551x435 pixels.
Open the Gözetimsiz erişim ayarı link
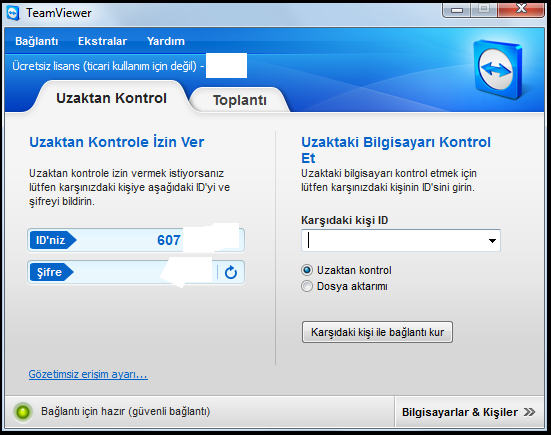point(88,374)
